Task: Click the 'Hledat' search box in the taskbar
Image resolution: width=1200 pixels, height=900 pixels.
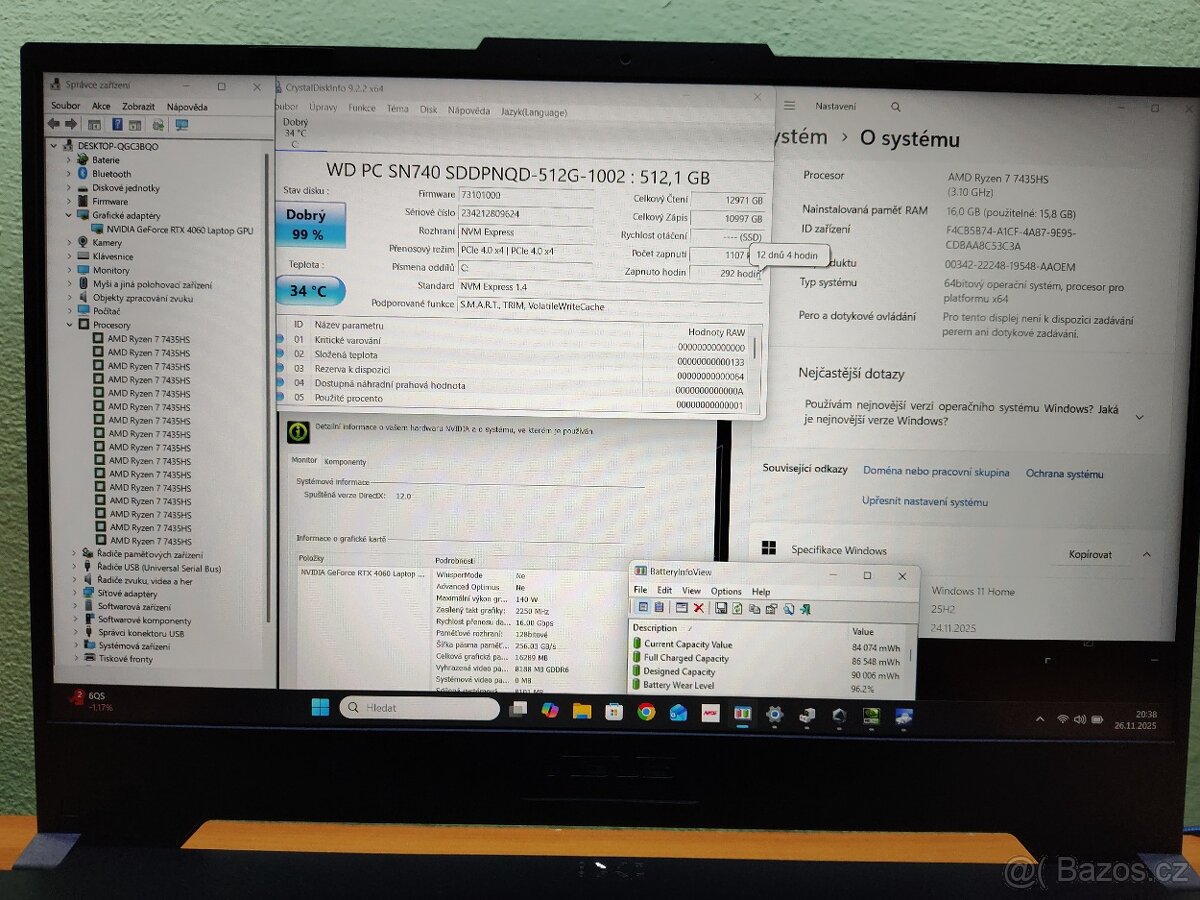Action: (420, 708)
